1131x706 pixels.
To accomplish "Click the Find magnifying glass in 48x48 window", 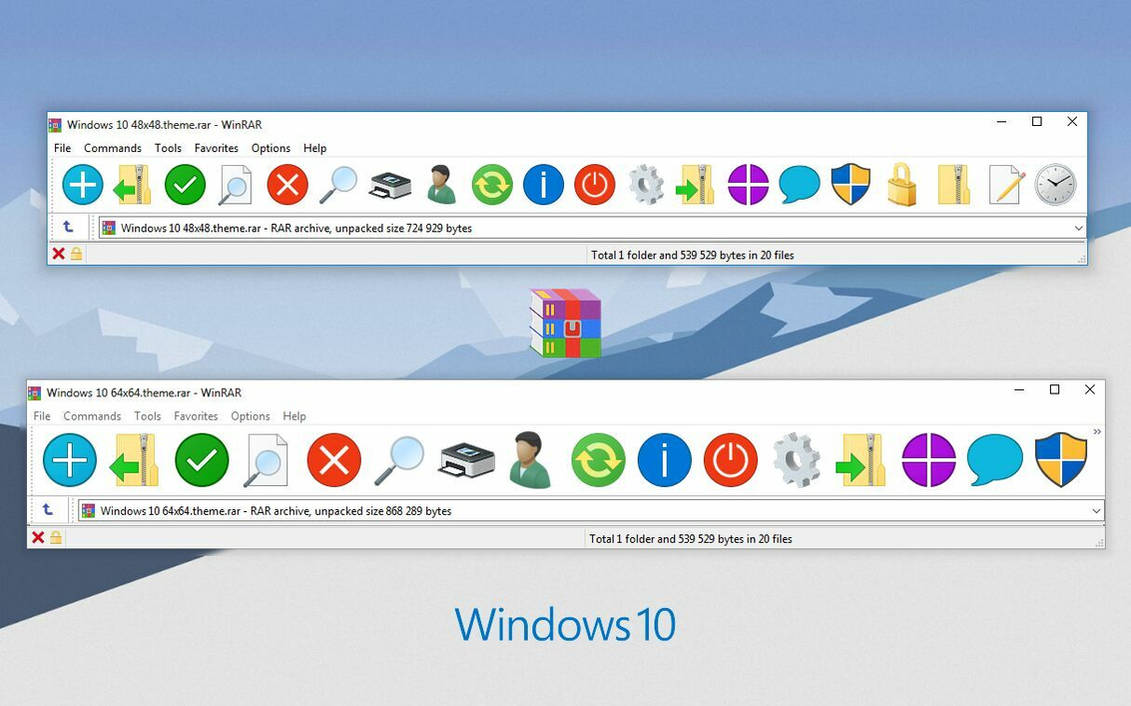I will coord(338,185).
